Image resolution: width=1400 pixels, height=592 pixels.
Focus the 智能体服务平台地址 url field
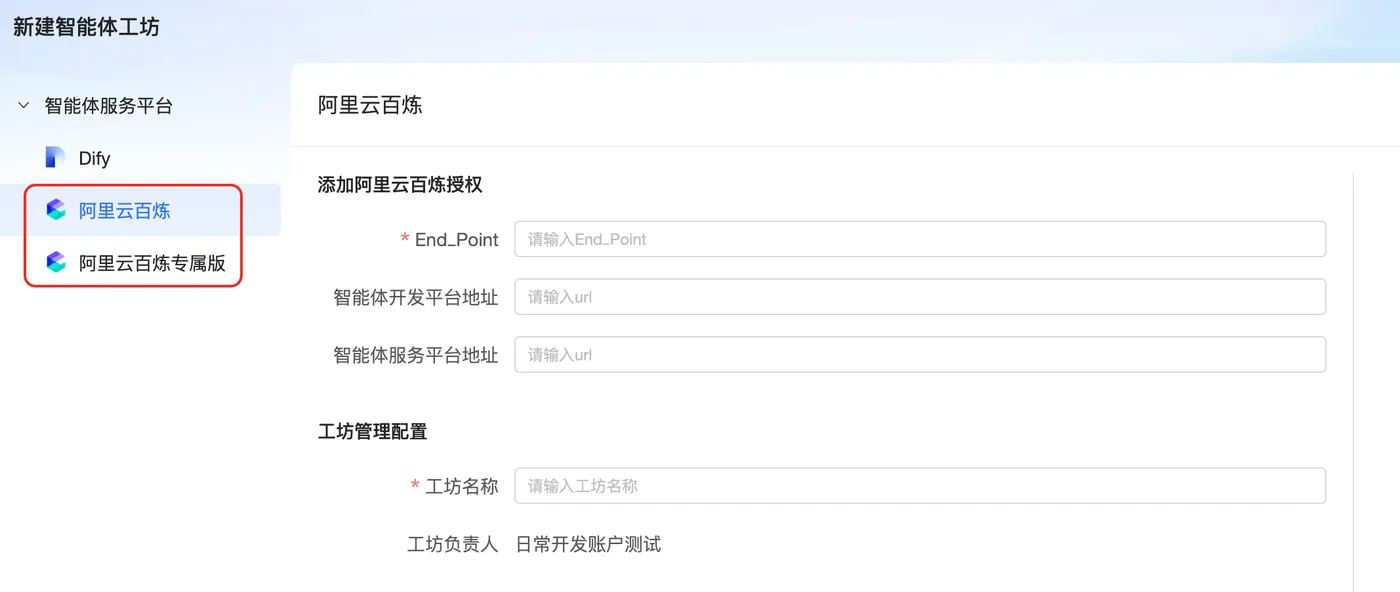(x=920, y=354)
